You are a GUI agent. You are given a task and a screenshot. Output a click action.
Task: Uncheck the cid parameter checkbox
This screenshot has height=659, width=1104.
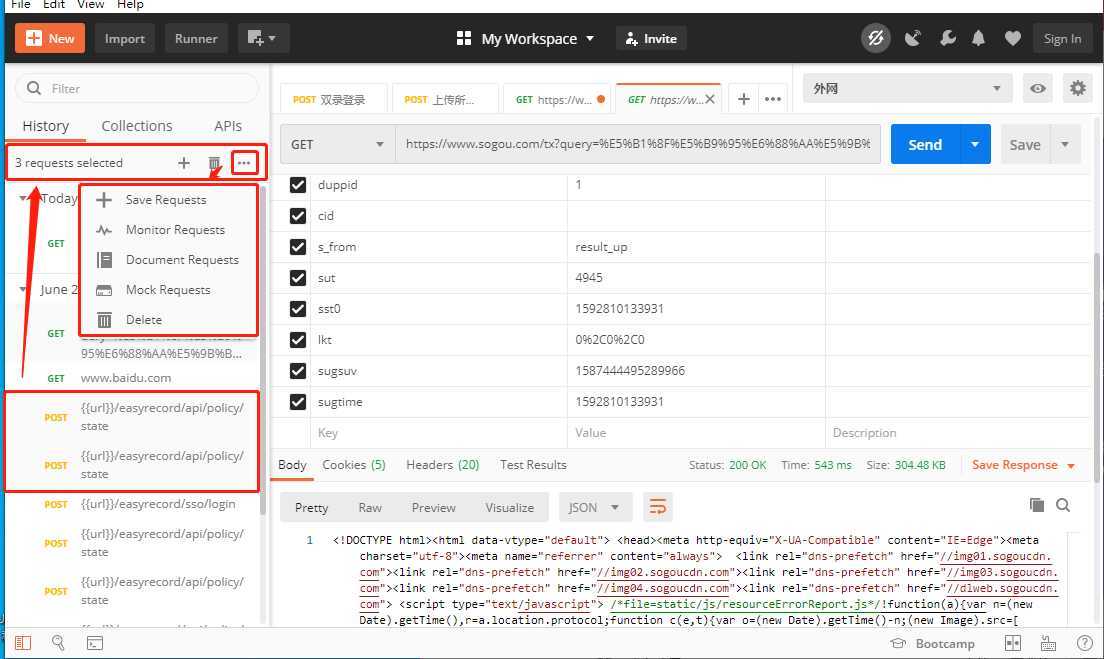[298, 215]
